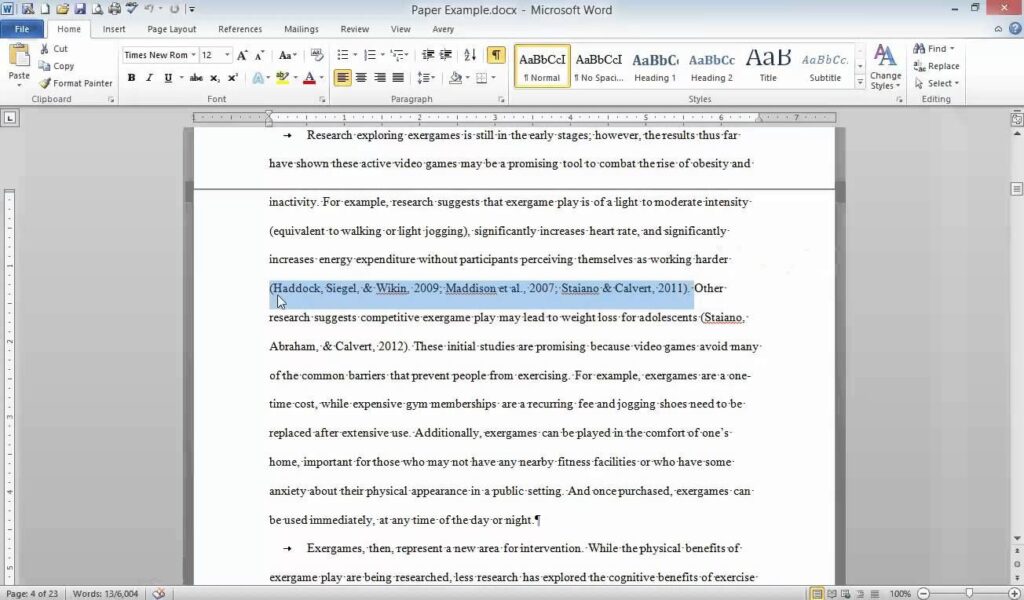
Task: Open the font size dropdown
Action: pos(227,55)
